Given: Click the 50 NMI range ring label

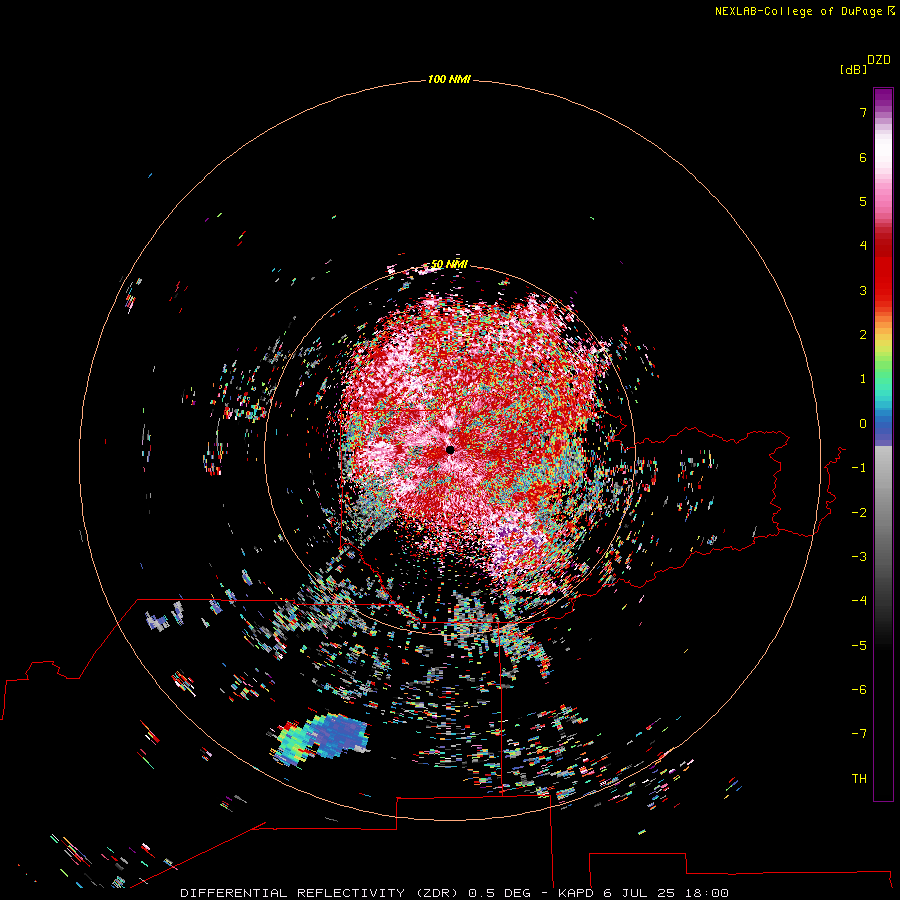Looking at the screenshot, I should pyautogui.click(x=449, y=264).
